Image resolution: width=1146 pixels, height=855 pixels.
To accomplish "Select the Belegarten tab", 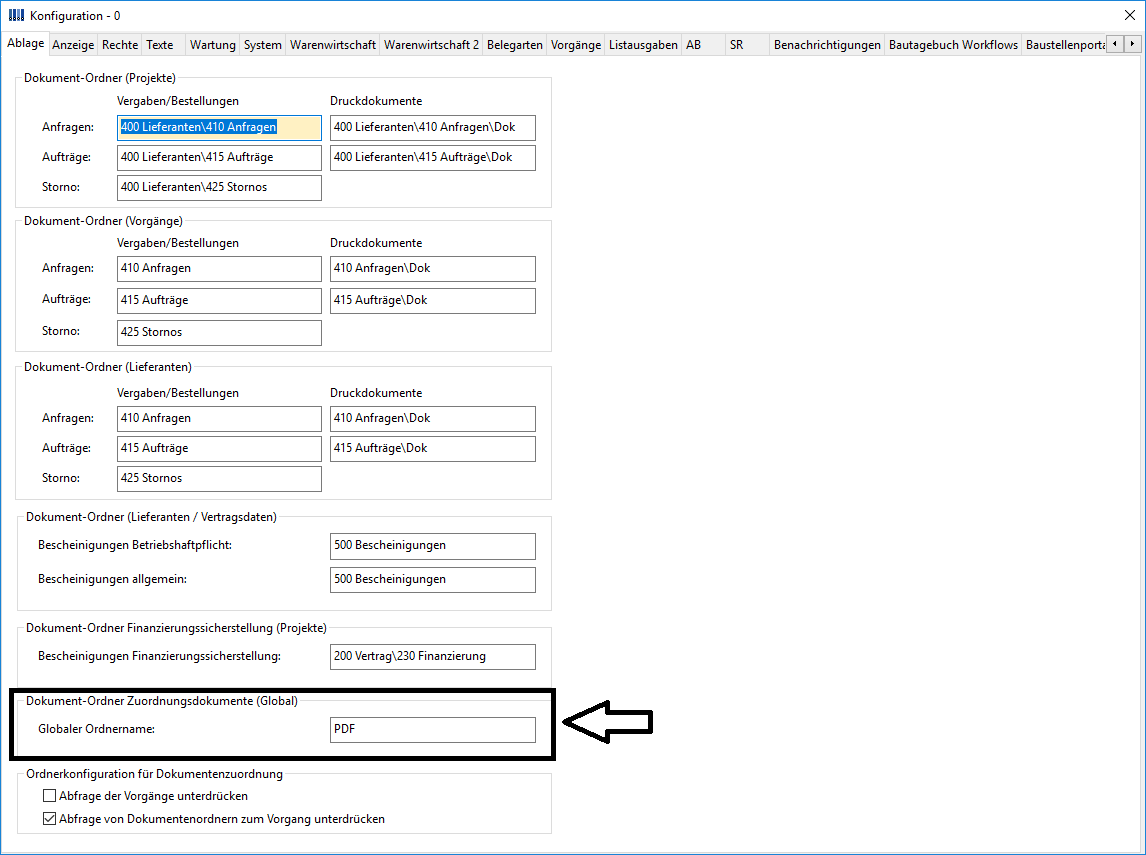I will click(x=515, y=45).
